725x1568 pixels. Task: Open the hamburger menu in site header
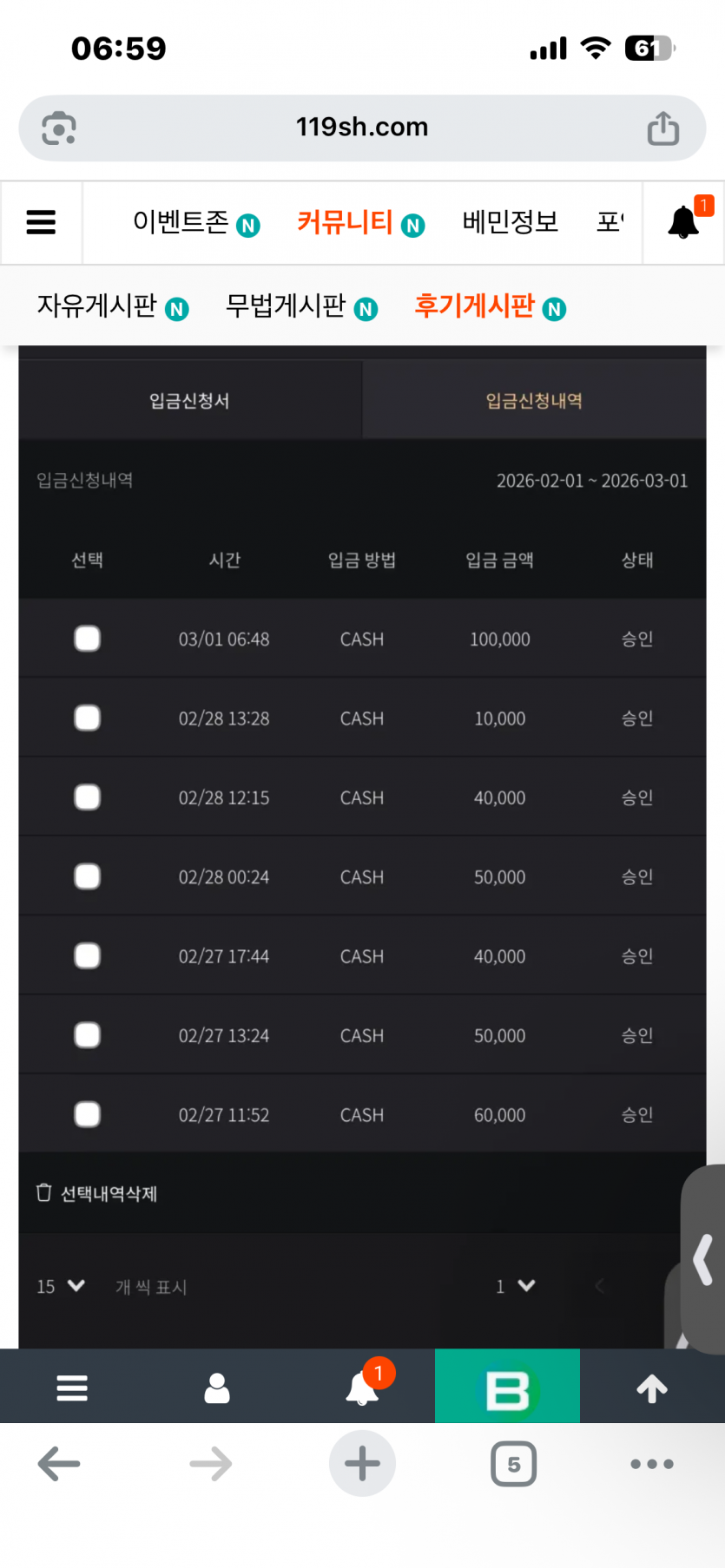41,223
